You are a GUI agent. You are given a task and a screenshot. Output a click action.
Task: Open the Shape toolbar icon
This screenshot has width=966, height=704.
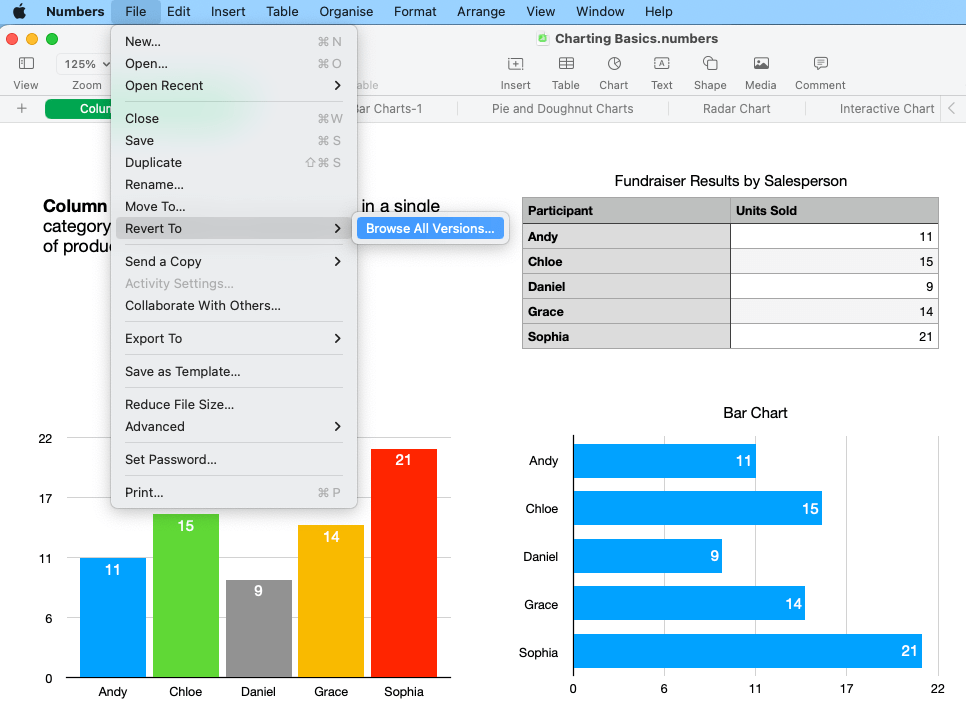tap(710, 64)
